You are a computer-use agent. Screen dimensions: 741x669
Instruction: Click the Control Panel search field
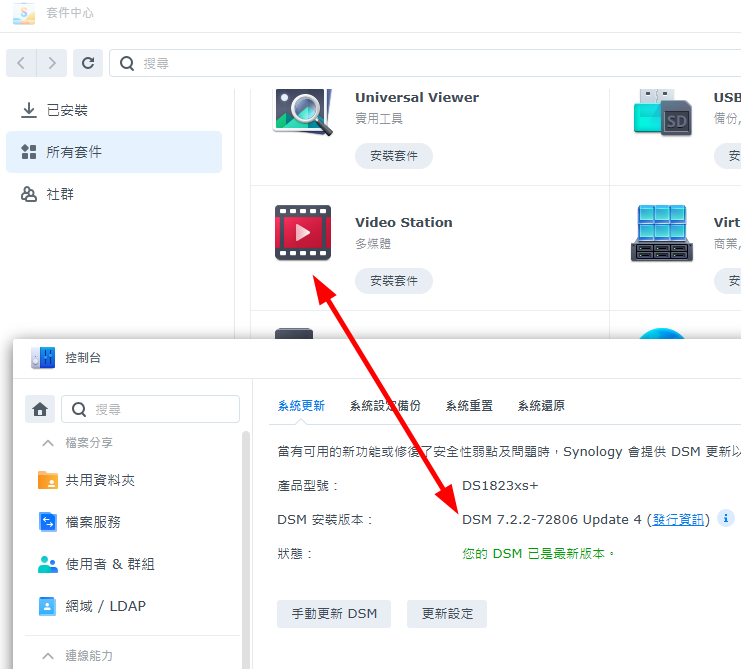tap(150, 409)
